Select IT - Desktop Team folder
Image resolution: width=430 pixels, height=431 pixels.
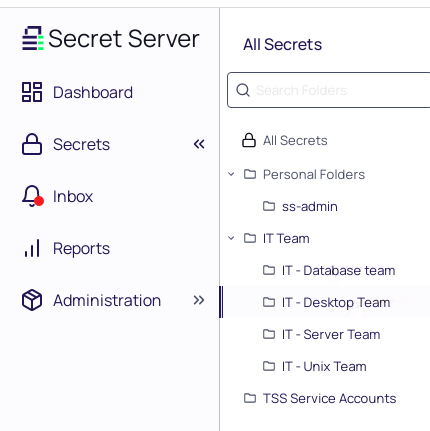click(x=336, y=302)
